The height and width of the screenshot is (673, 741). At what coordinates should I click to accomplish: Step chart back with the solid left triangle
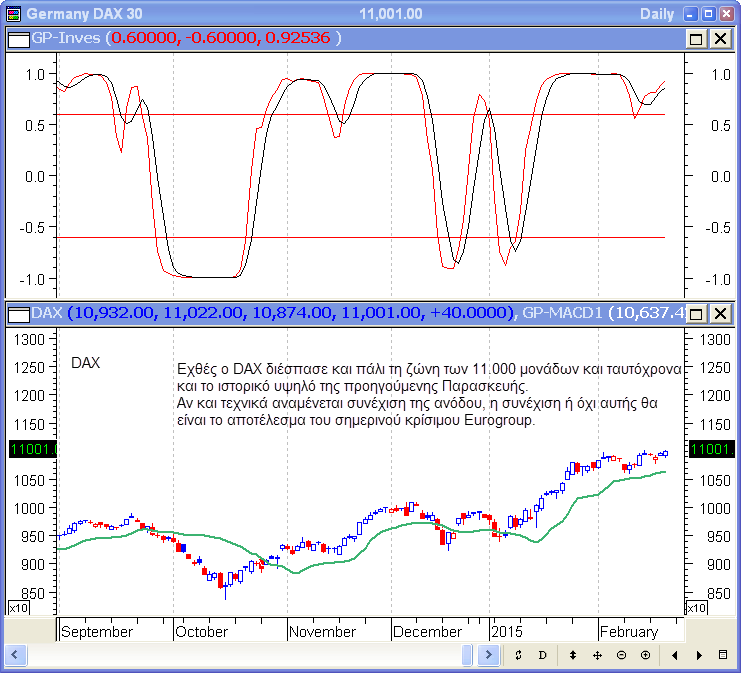675,655
